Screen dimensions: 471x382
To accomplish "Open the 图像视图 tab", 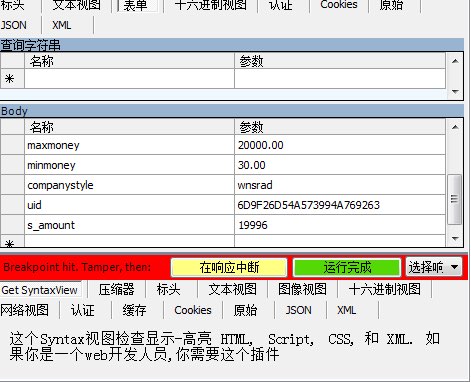I will point(302,289).
